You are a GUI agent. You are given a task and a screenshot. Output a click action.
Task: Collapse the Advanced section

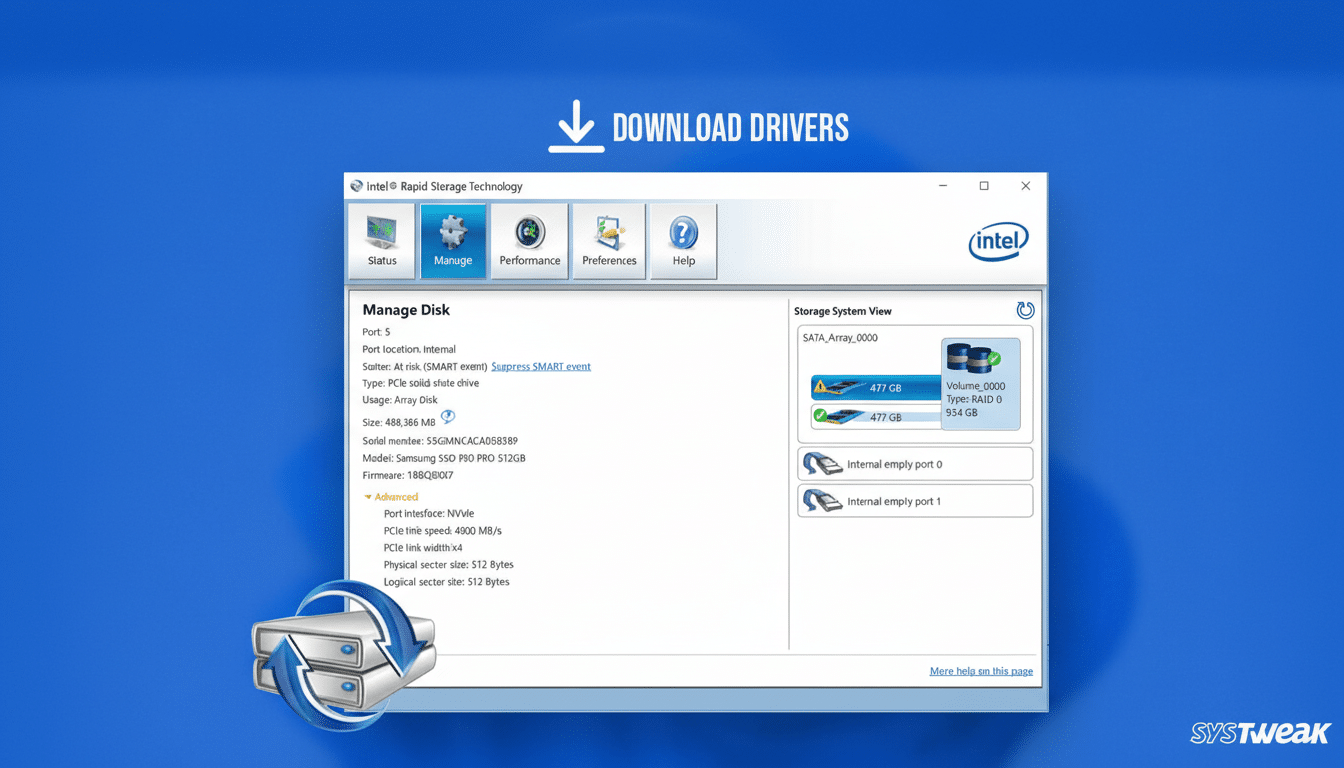pos(368,496)
